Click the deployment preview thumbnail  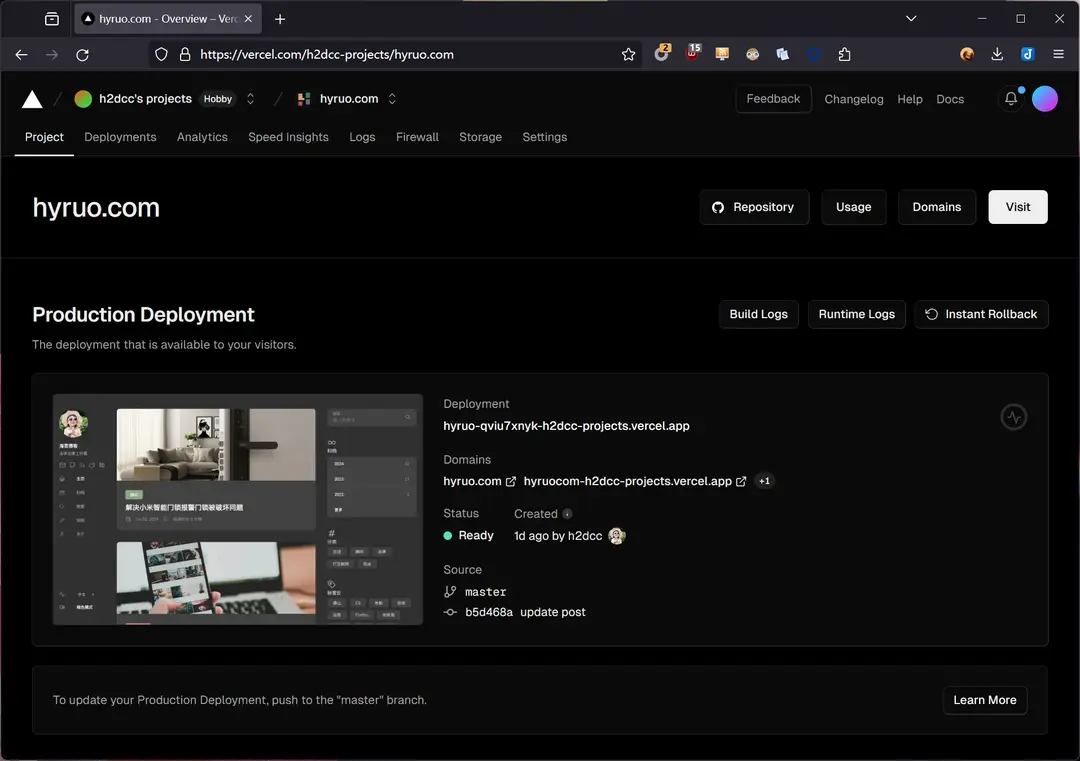click(238, 510)
